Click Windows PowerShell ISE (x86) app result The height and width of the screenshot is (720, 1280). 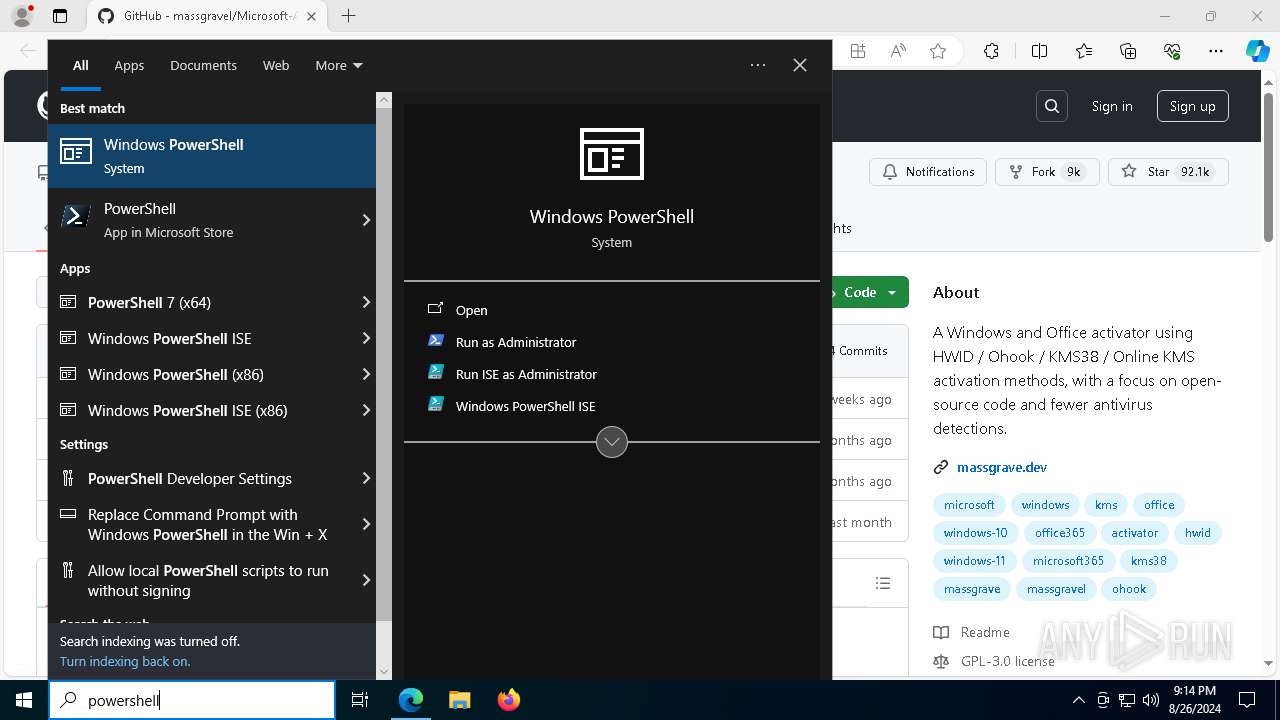coord(200,410)
